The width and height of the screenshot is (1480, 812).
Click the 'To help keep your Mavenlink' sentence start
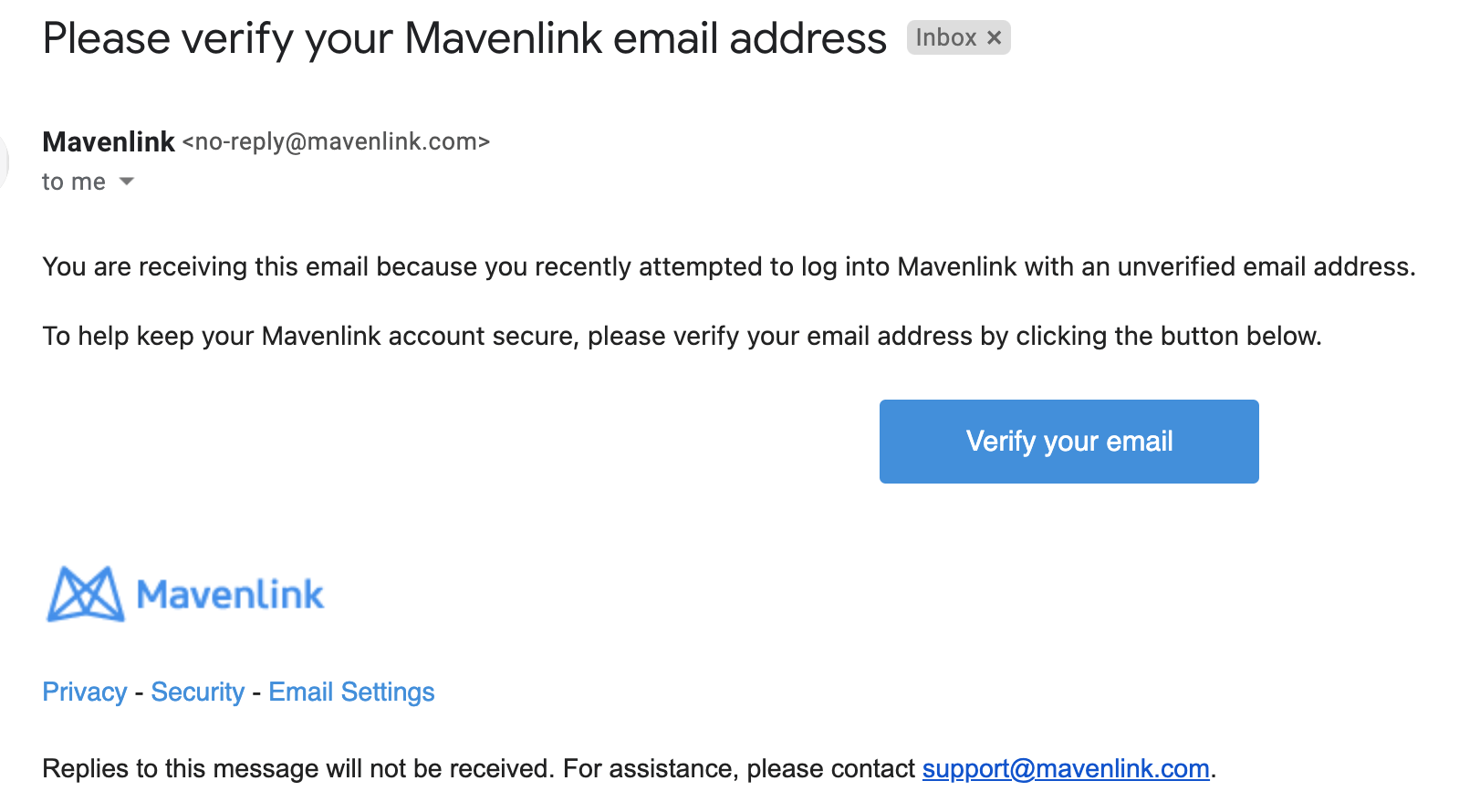pyautogui.click(x=146, y=337)
